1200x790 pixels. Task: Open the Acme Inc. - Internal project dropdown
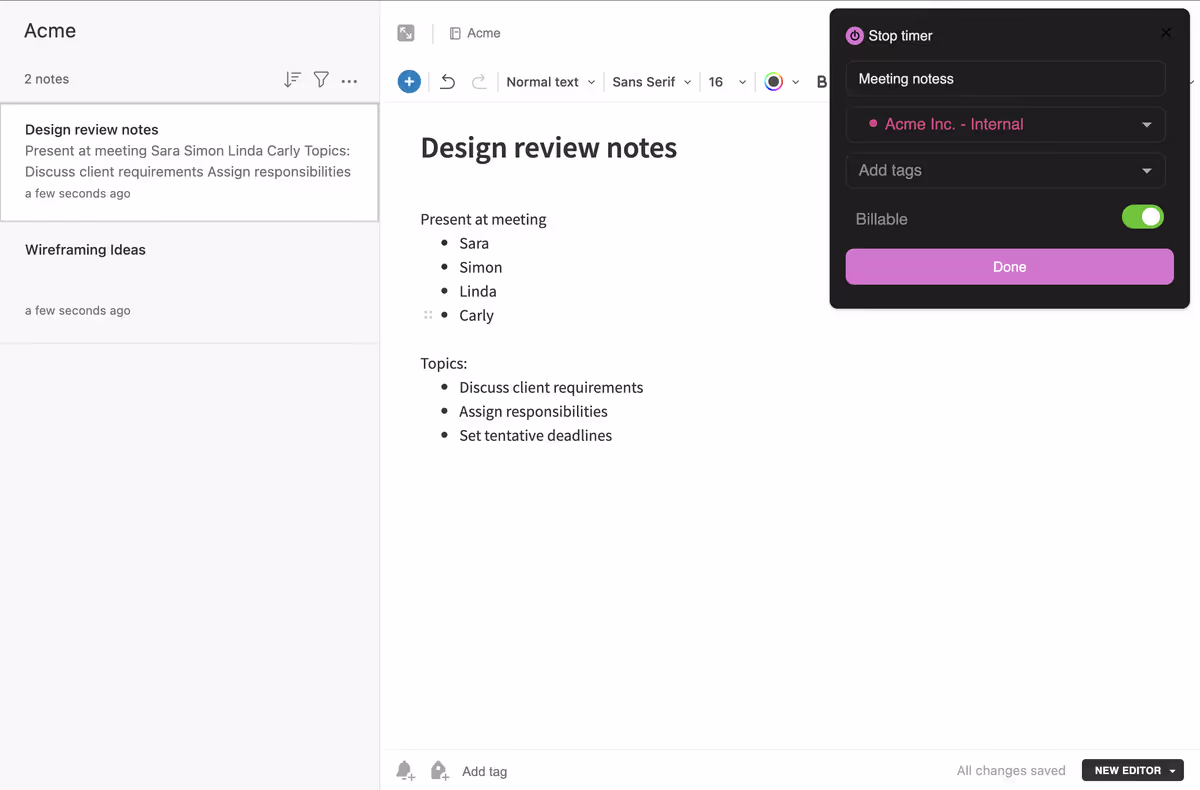1005,124
